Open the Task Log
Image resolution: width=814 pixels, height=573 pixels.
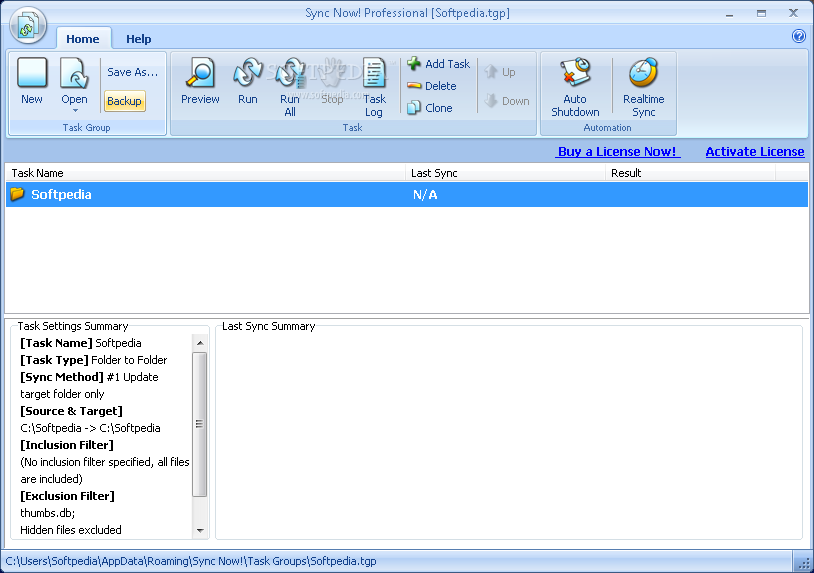(x=374, y=87)
